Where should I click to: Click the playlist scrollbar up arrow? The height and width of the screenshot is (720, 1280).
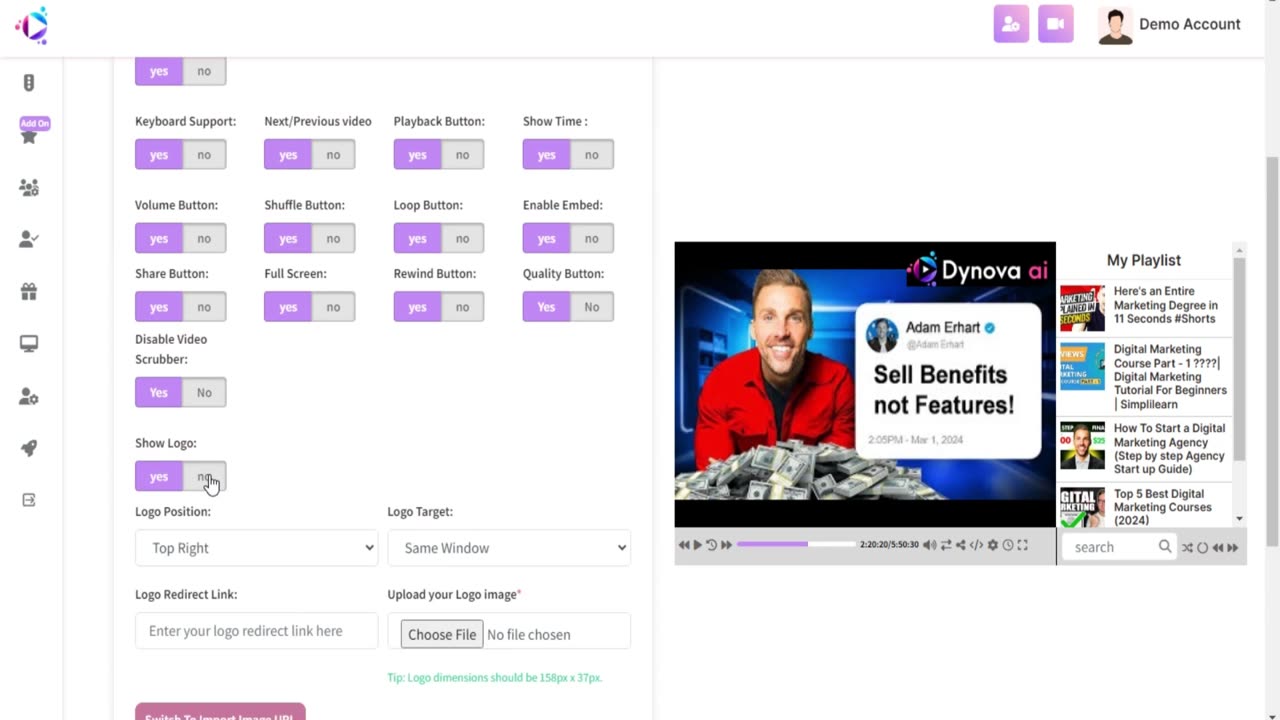(x=1239, y=250)
